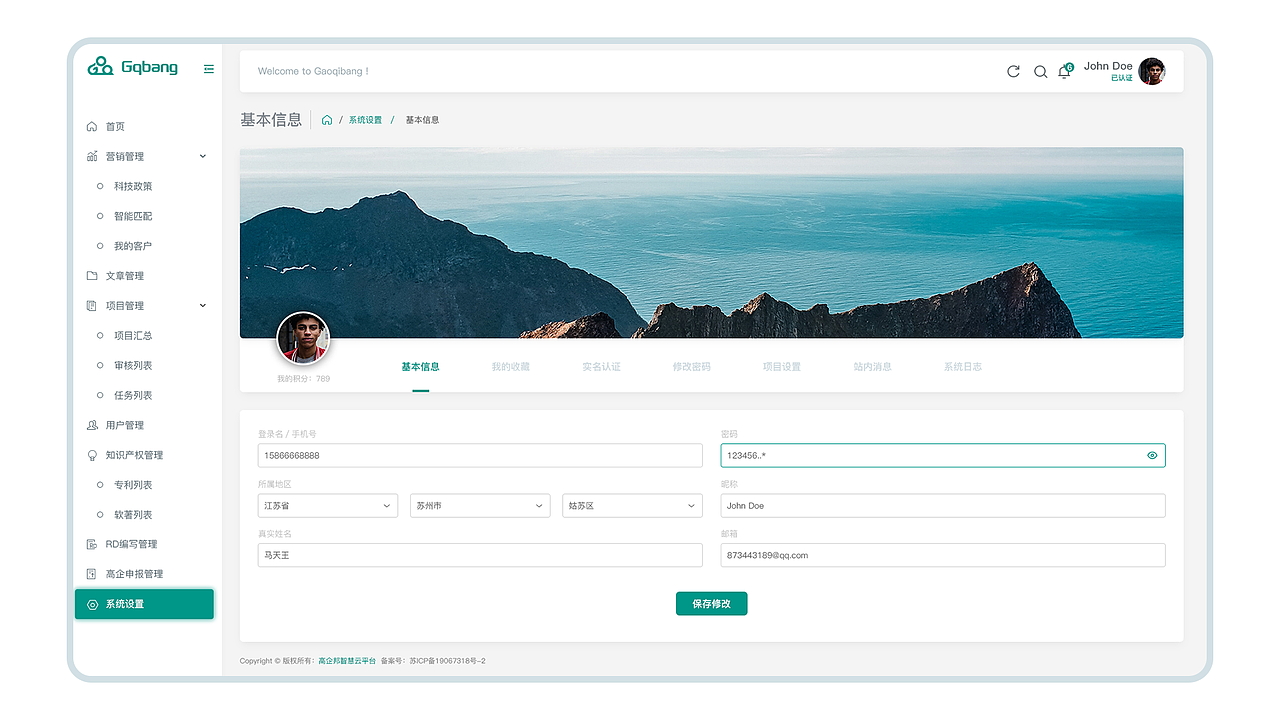
Task: Open 专利列表 in sidebar
Action: coord(133,485)
